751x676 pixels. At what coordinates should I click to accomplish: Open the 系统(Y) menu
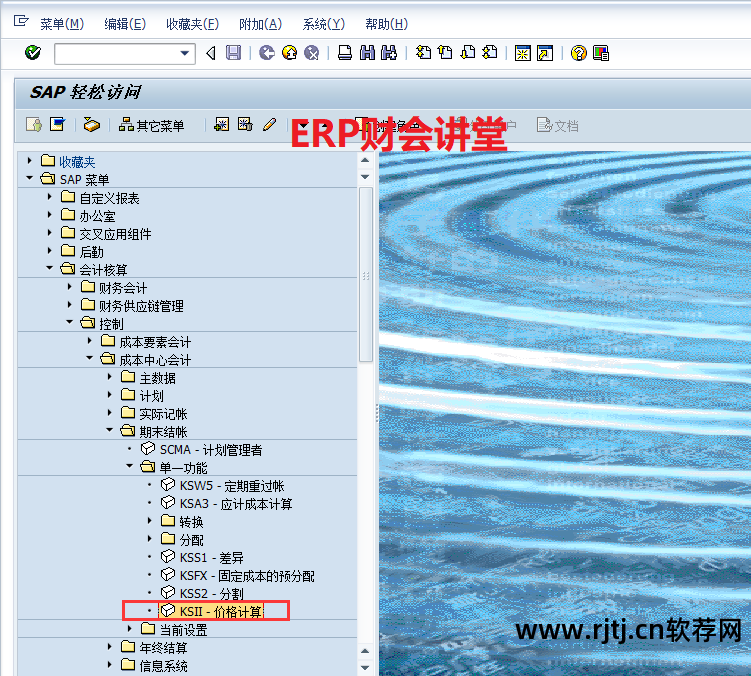(x=323, y=24)
